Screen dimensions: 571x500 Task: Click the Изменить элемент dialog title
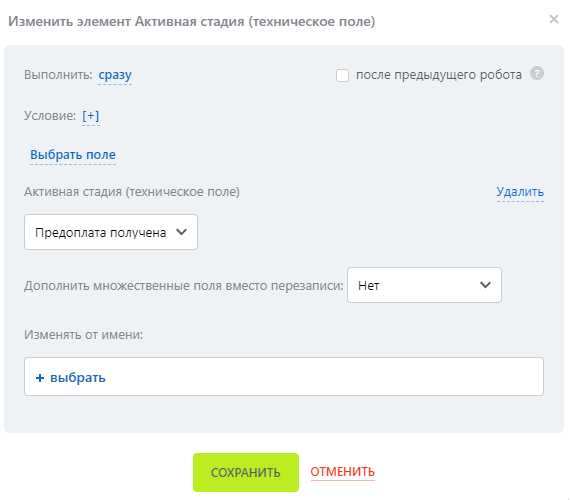tap(192, 22)
